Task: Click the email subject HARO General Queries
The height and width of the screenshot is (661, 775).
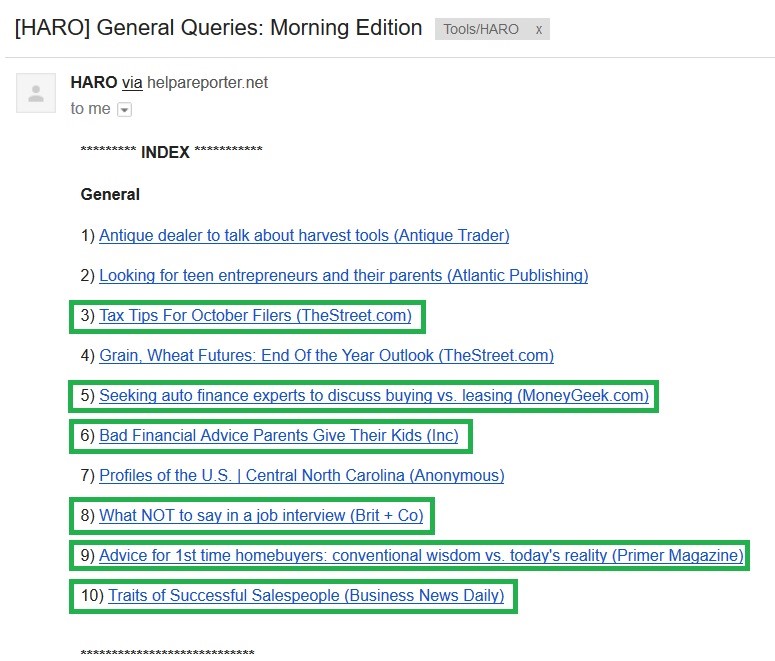Action: pos(218,28)
